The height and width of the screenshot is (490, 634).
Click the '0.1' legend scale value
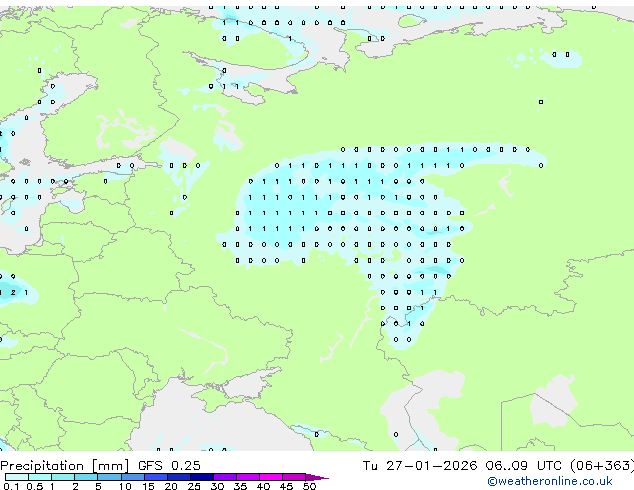point(11,486)
